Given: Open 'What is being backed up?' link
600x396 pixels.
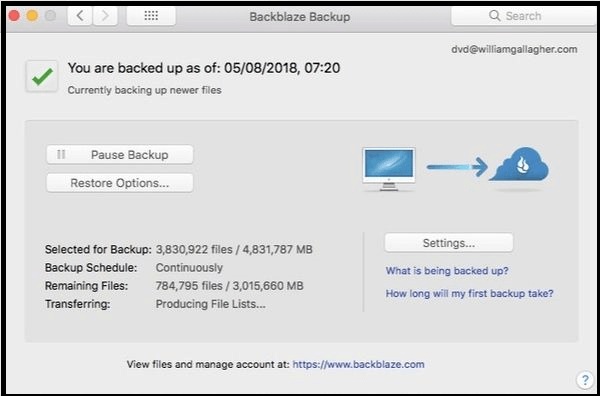Looking at the screenshot, I should (x=447, y=271).
